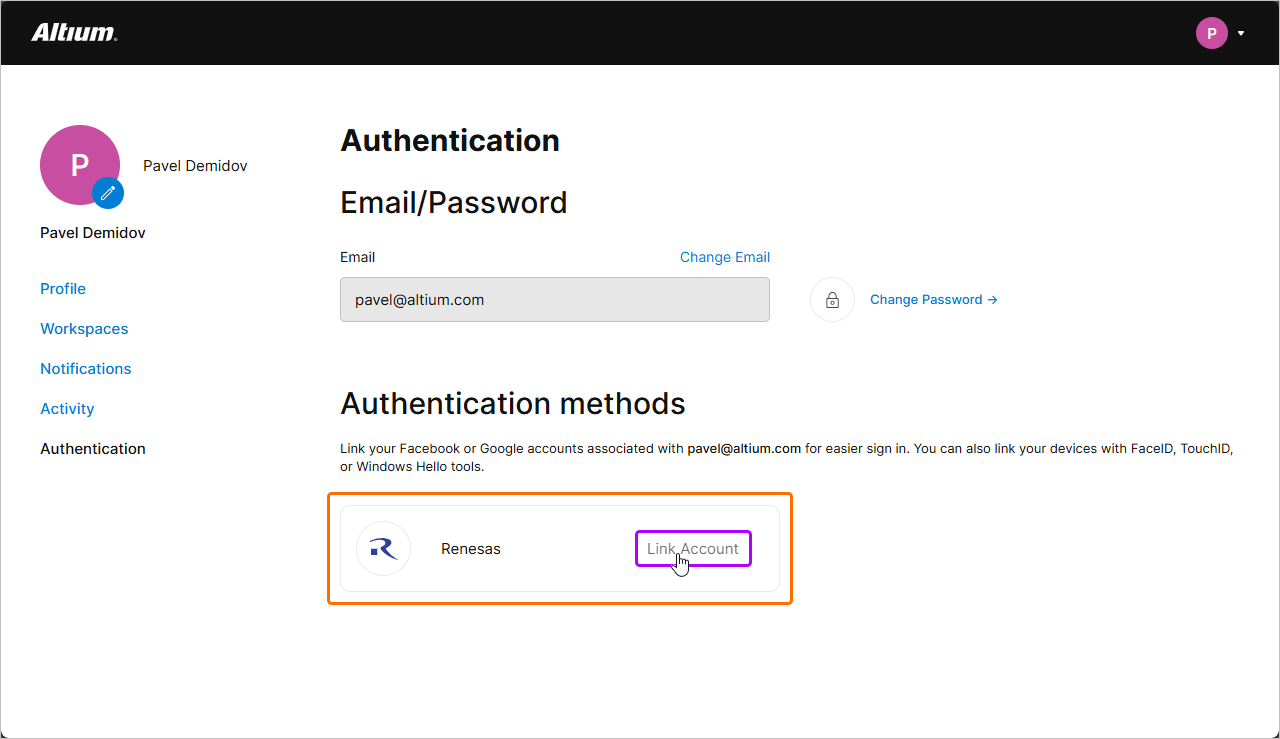Click the Authentication methods heading
This screenshot has height=739, width=1280.
tap(513, 403)
